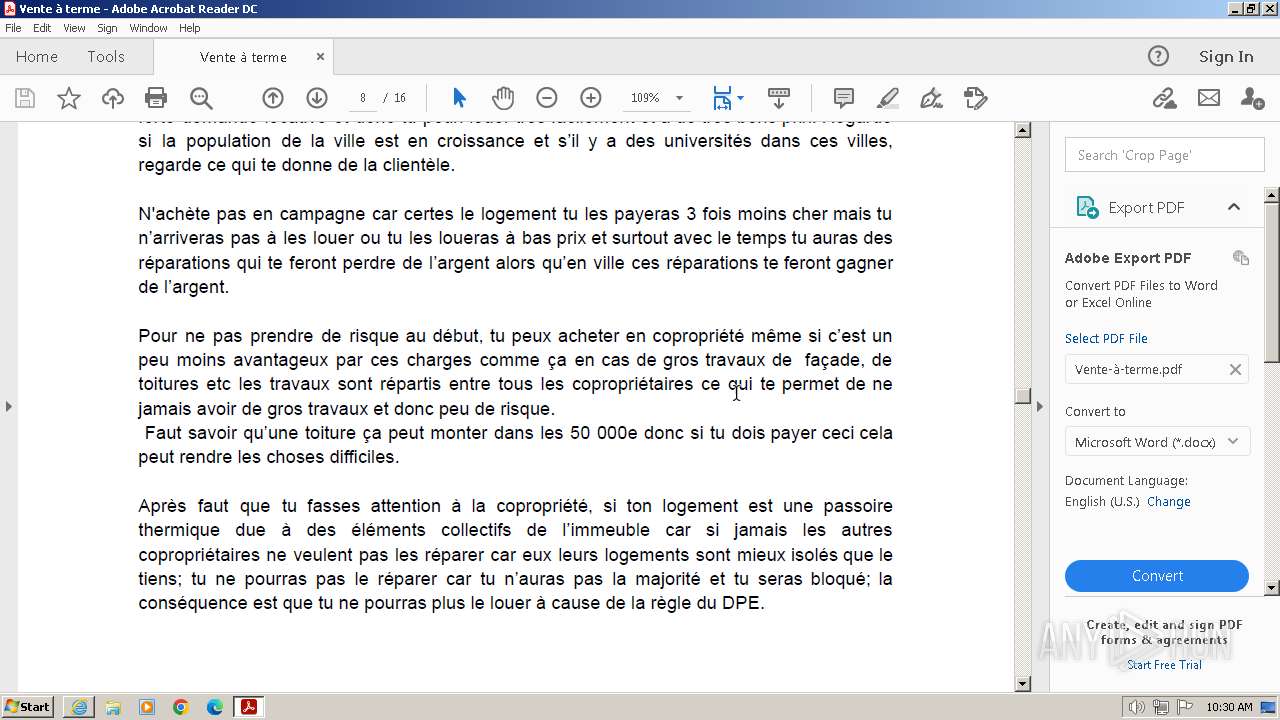Share a link to the file
The width and height of the screenshot is (1280, 720).
coord(1164,98)
